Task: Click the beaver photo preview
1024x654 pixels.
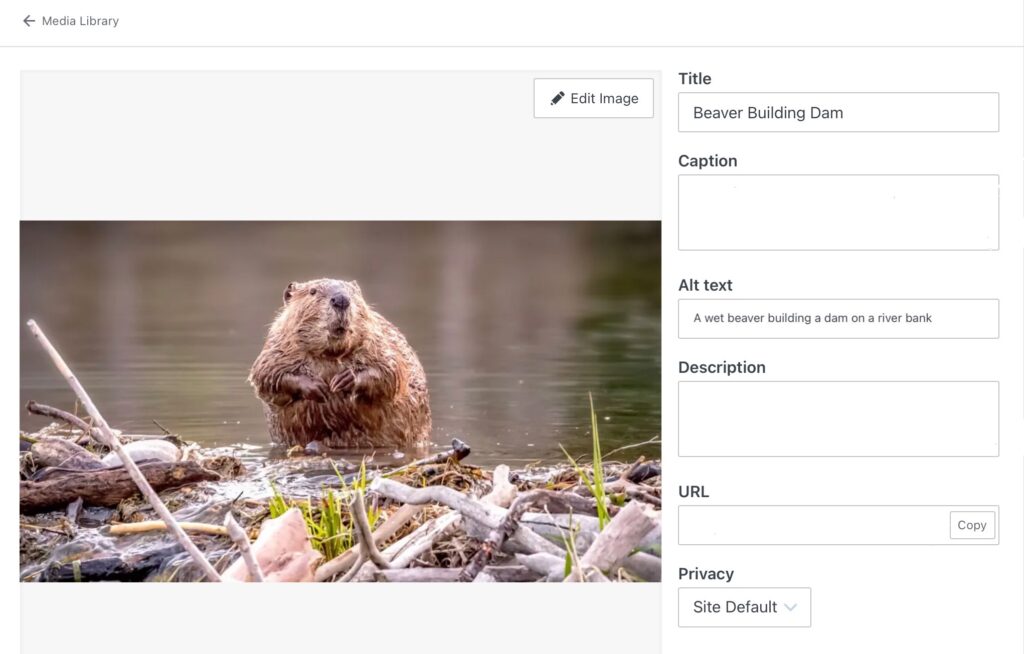Action: [340, 401]
